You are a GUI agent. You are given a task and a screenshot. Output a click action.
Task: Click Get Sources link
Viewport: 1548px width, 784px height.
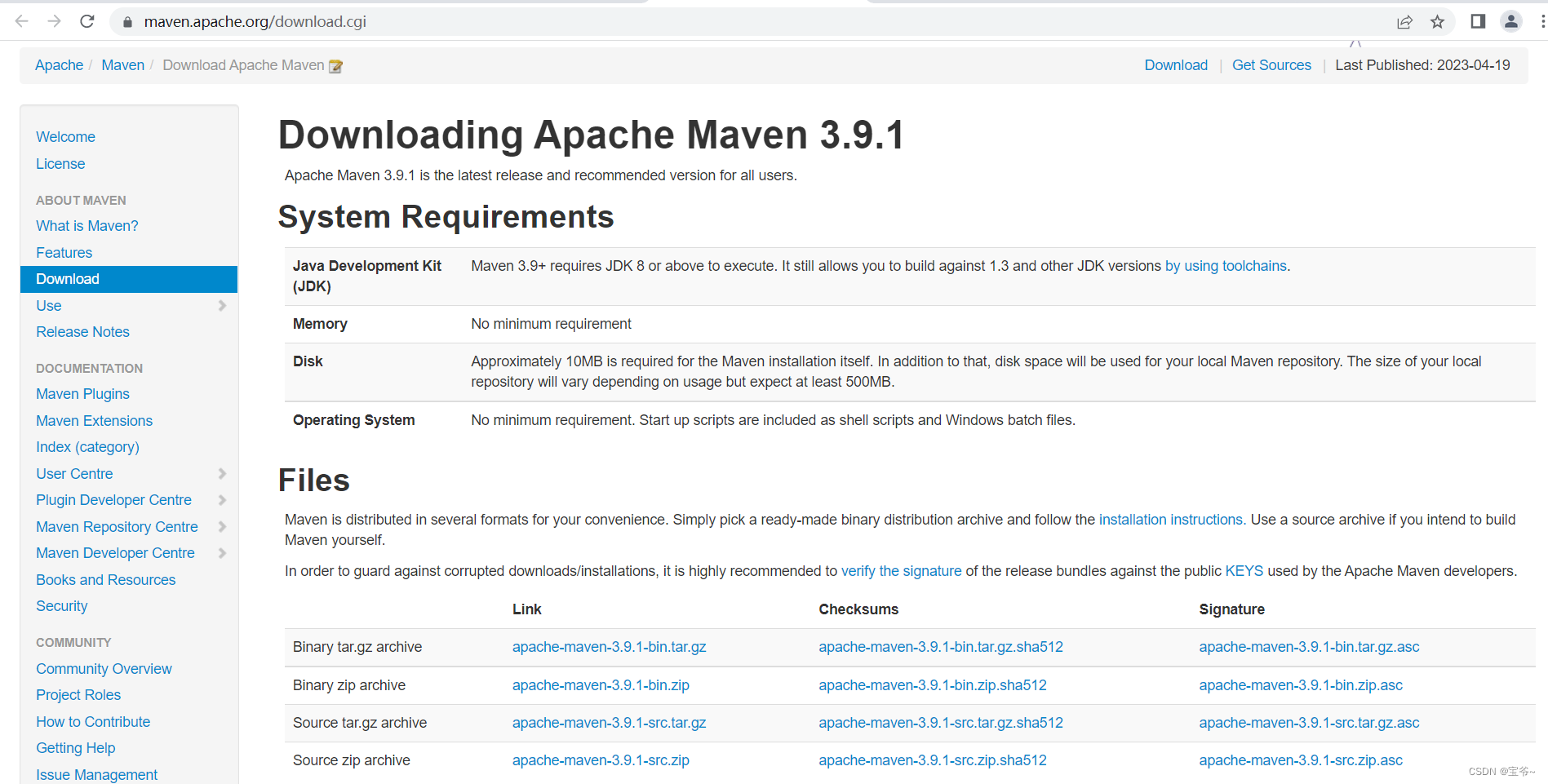pyautogui.click(x=1271, y=65)
